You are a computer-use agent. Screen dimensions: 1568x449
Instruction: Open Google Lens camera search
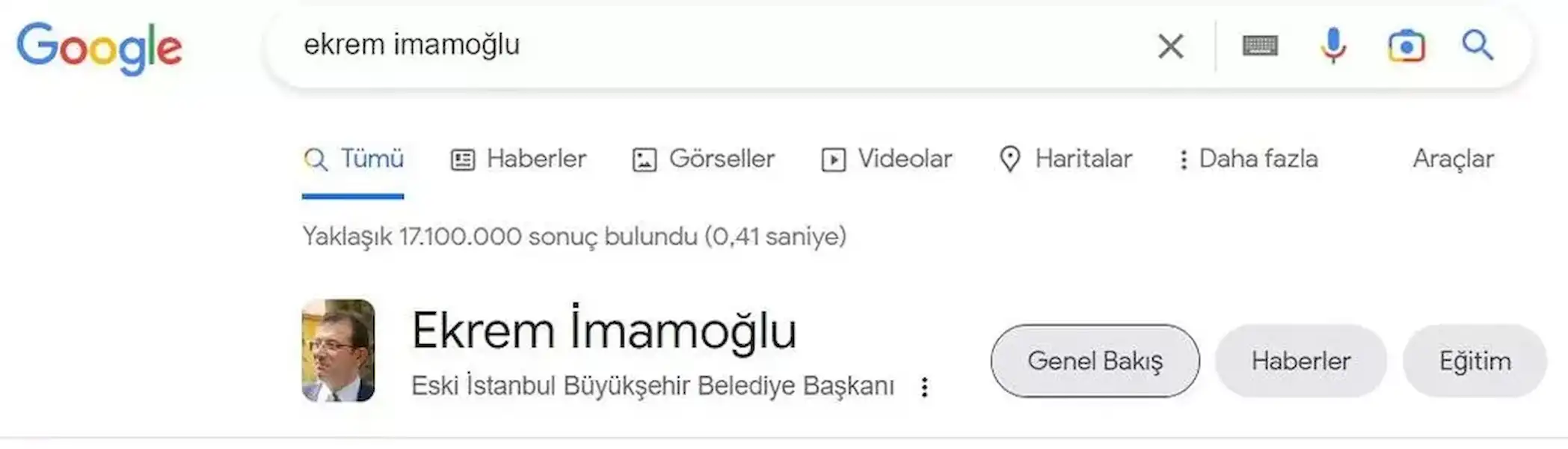[1406, 46]
